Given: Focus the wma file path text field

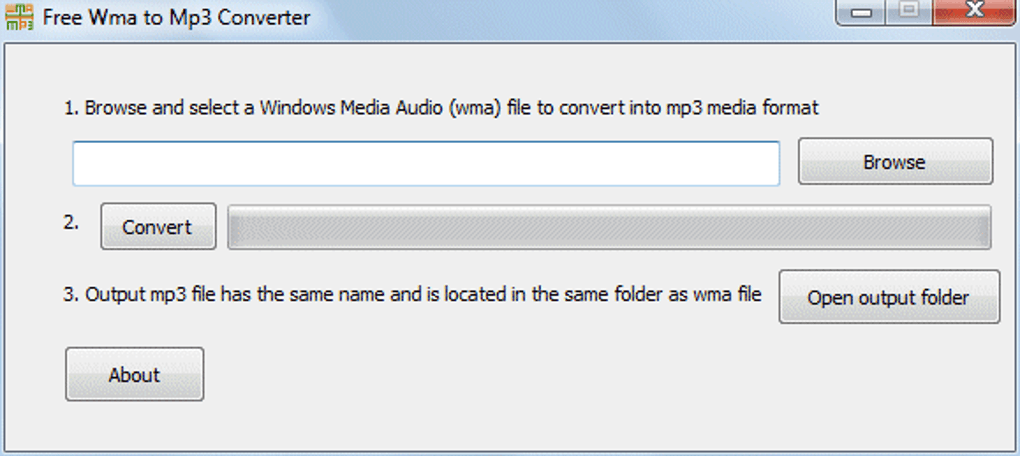Looking at the screenshot, I should [425, 163].
